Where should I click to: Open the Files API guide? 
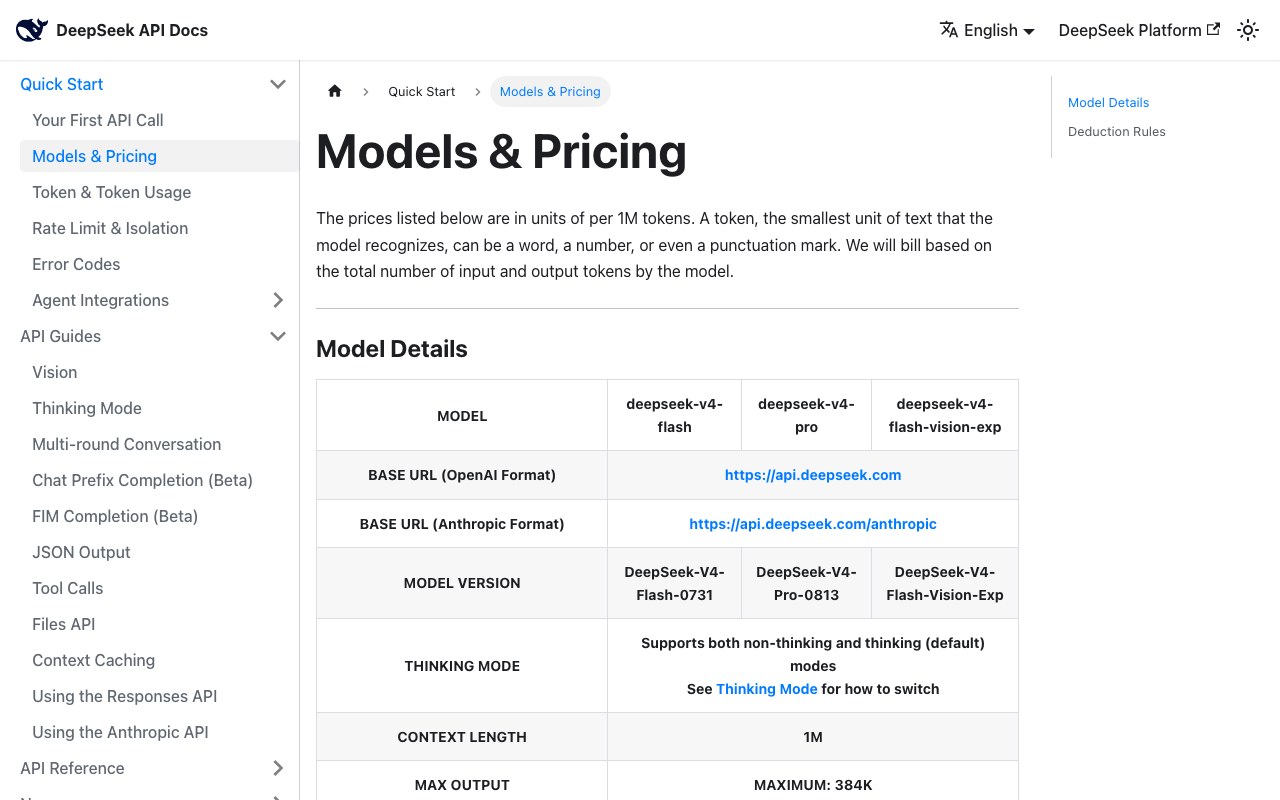tap(64, 624)
